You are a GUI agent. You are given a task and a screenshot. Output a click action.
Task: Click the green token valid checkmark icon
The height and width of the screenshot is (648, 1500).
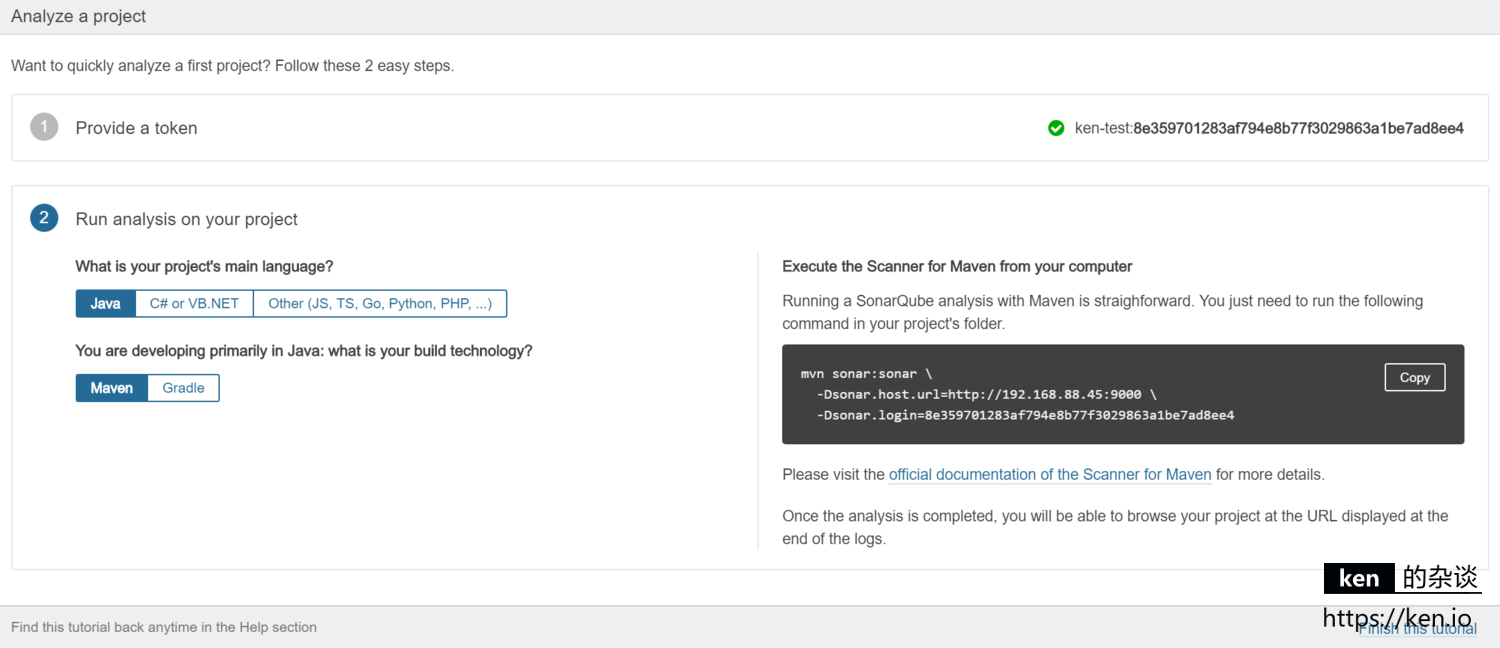click(1056, 128)
